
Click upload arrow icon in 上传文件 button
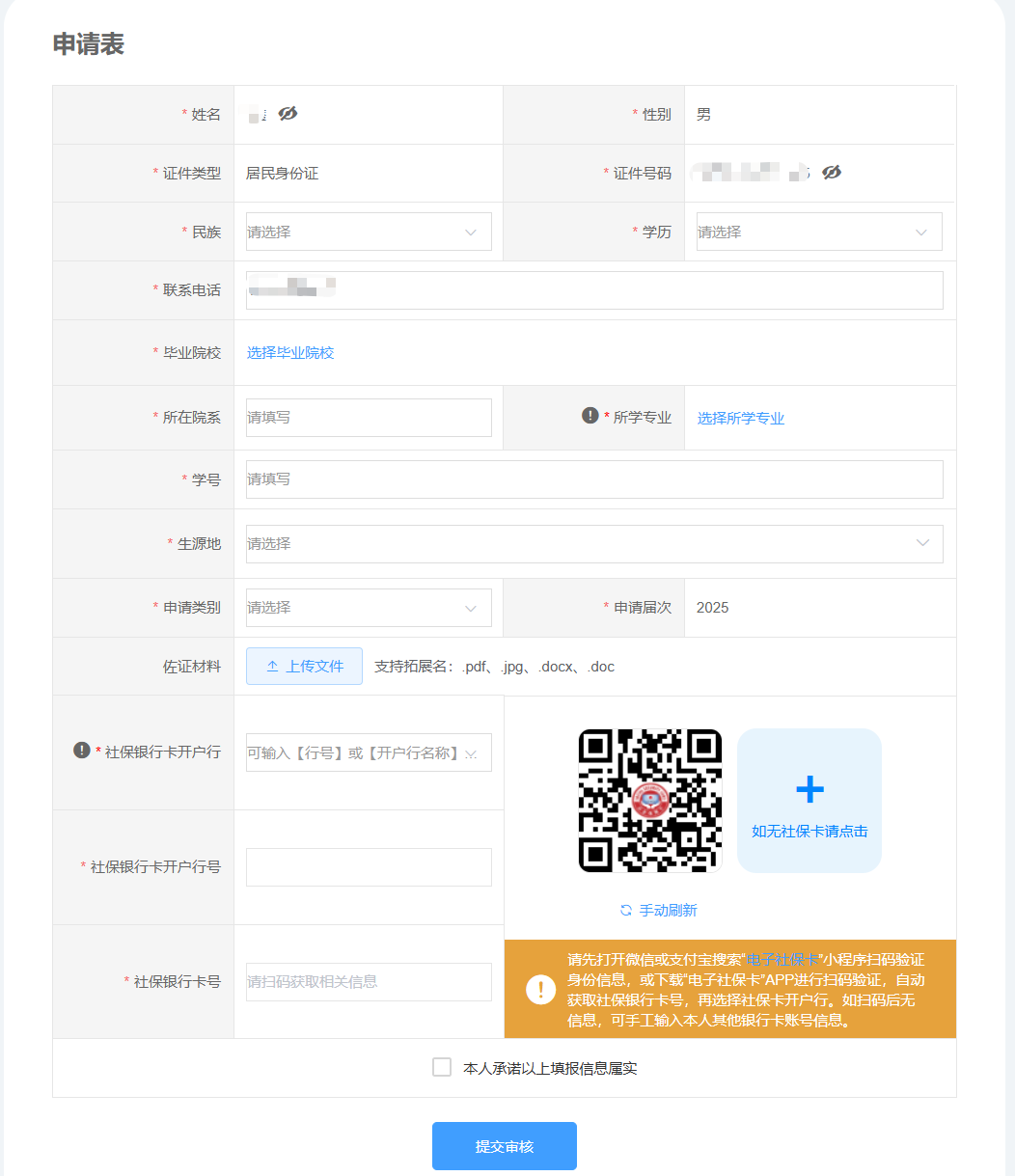(272, 667)
